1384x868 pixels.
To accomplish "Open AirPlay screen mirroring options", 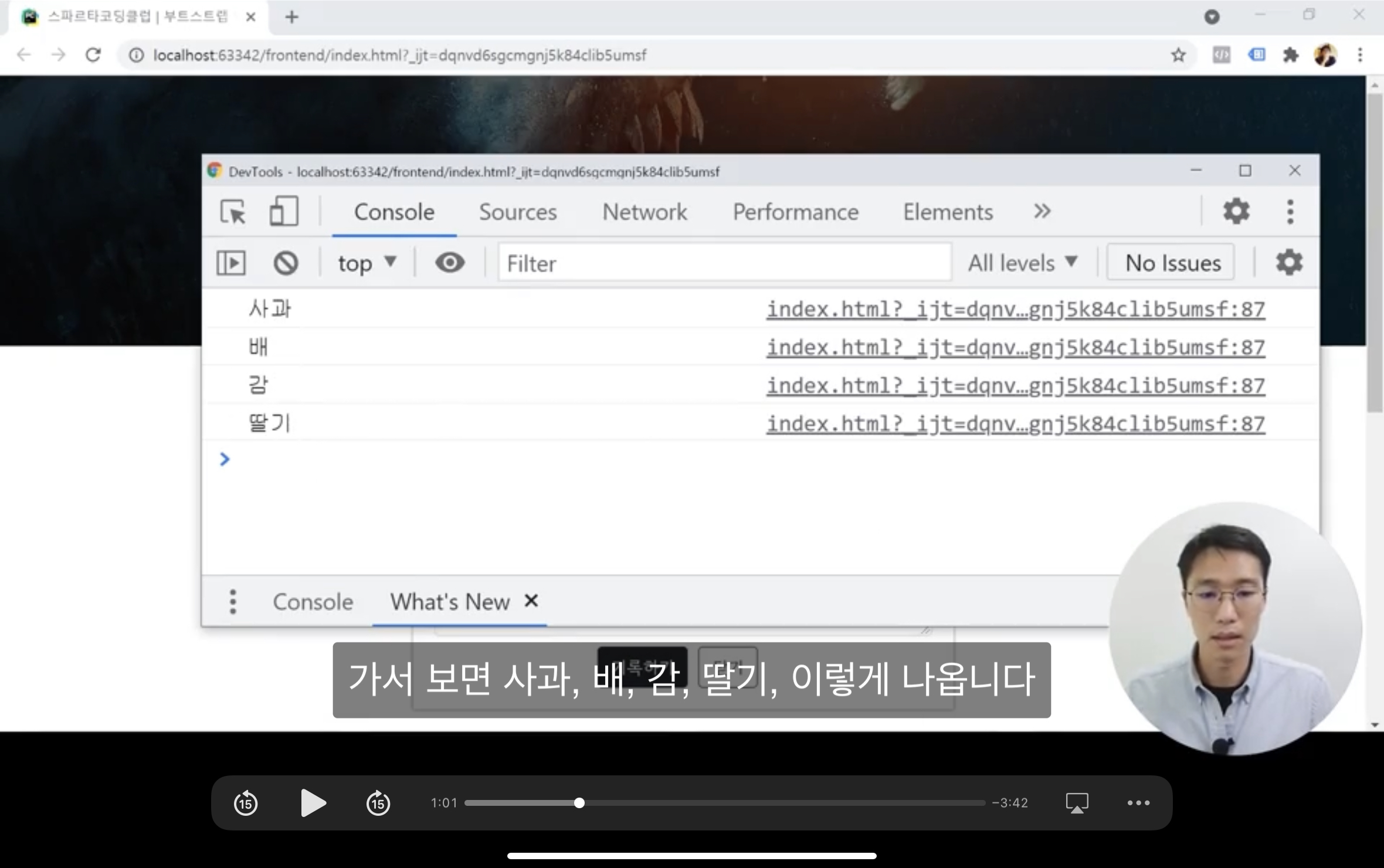I will 1077,803.
